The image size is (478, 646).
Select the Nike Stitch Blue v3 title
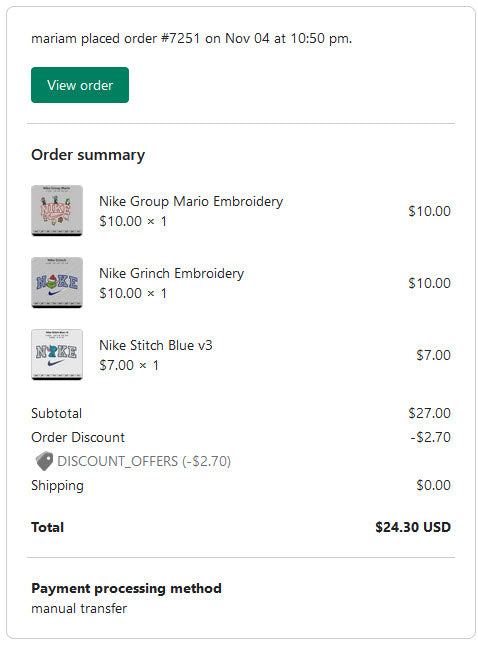156,345
